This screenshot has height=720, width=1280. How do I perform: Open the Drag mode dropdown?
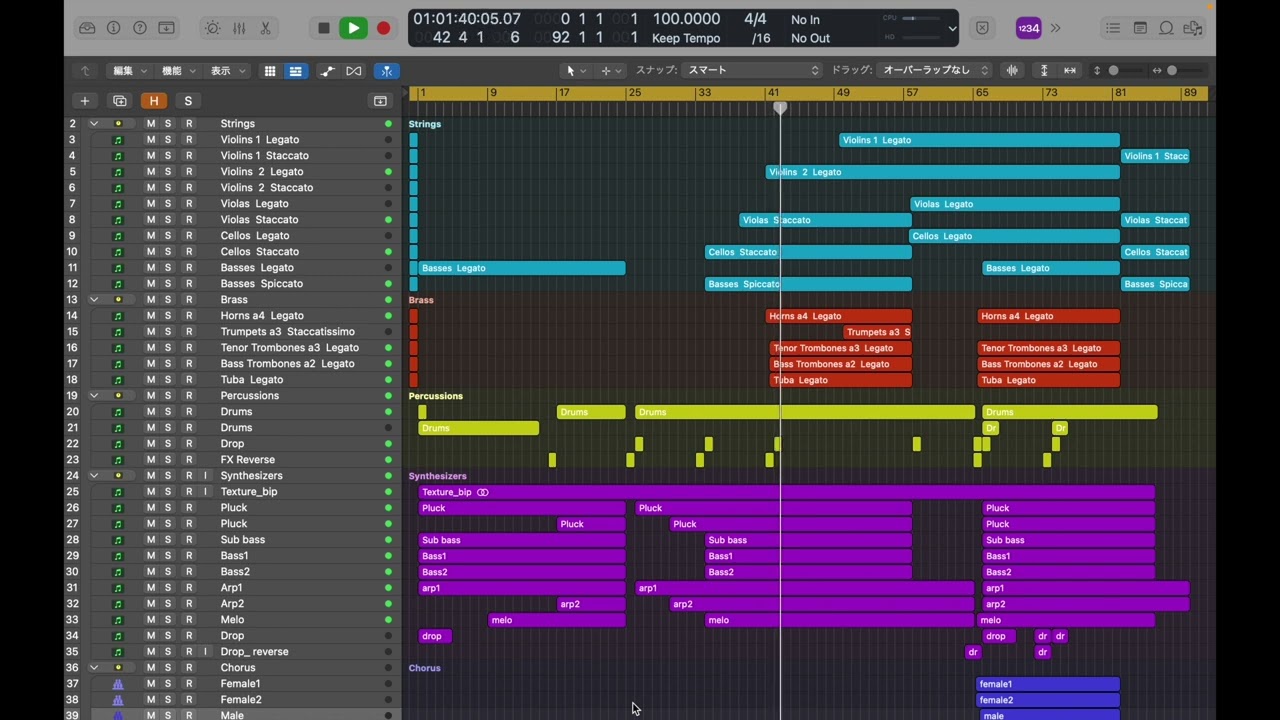[934, 71]
